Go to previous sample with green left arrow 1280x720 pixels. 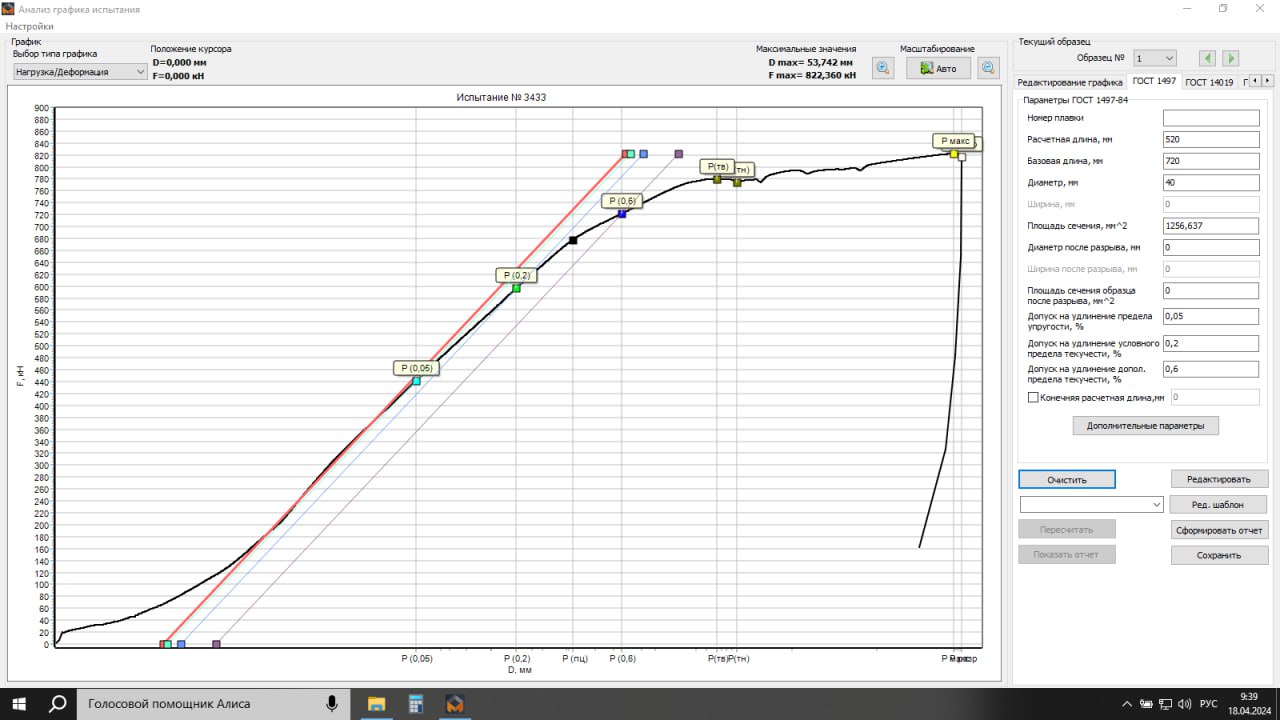coord(1208,58)
